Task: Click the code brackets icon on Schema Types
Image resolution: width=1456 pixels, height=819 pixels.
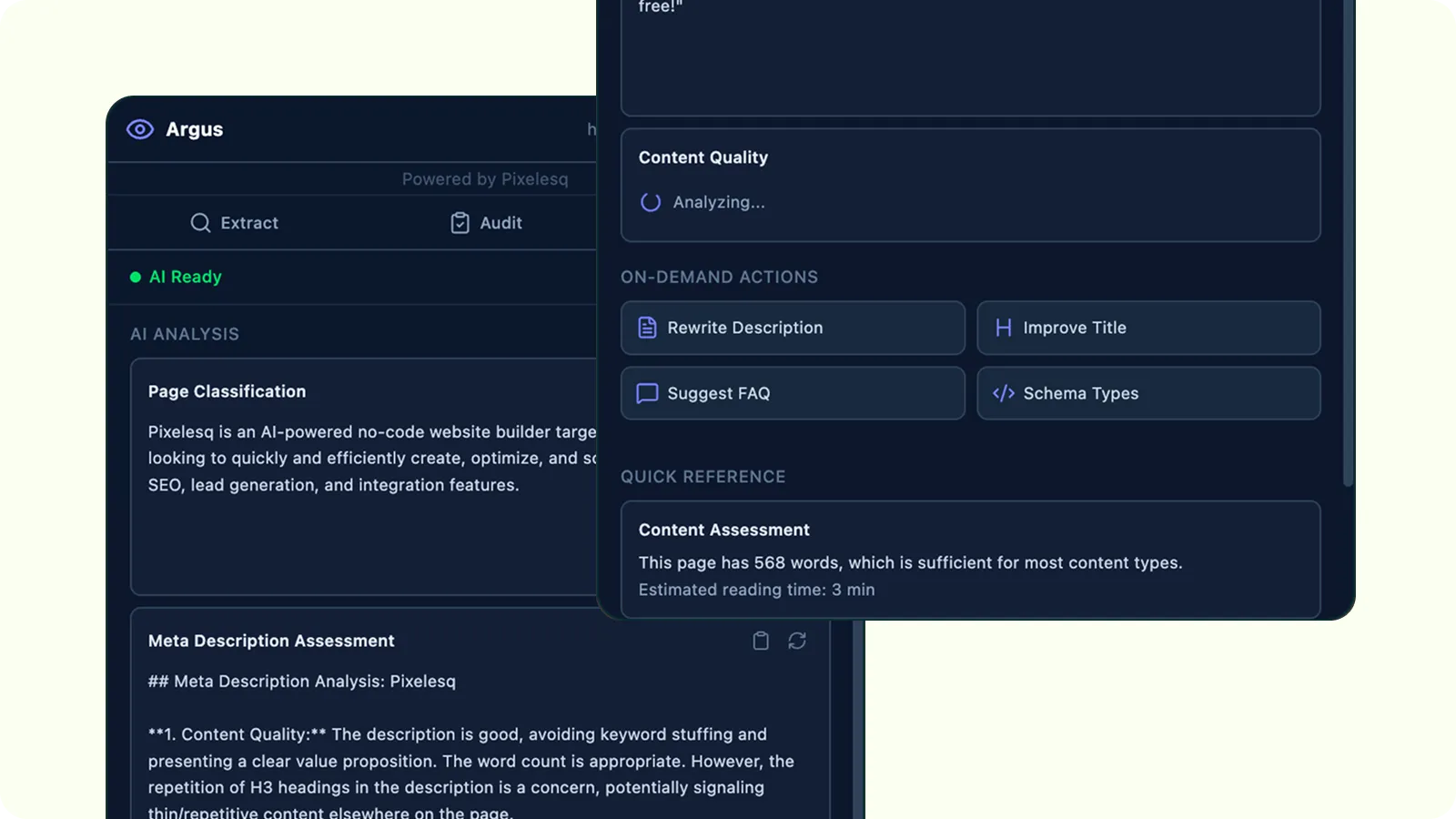Action: coord(1003,393)
